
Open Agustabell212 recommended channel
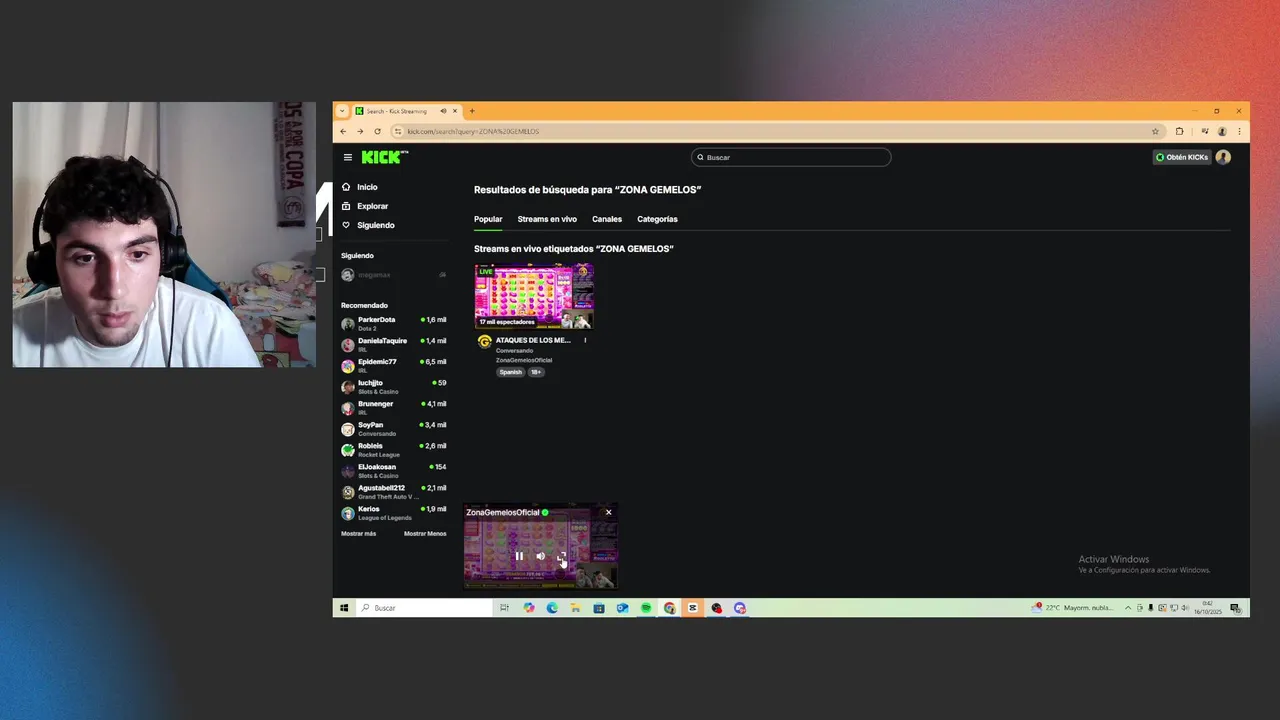tap(394, 492)
